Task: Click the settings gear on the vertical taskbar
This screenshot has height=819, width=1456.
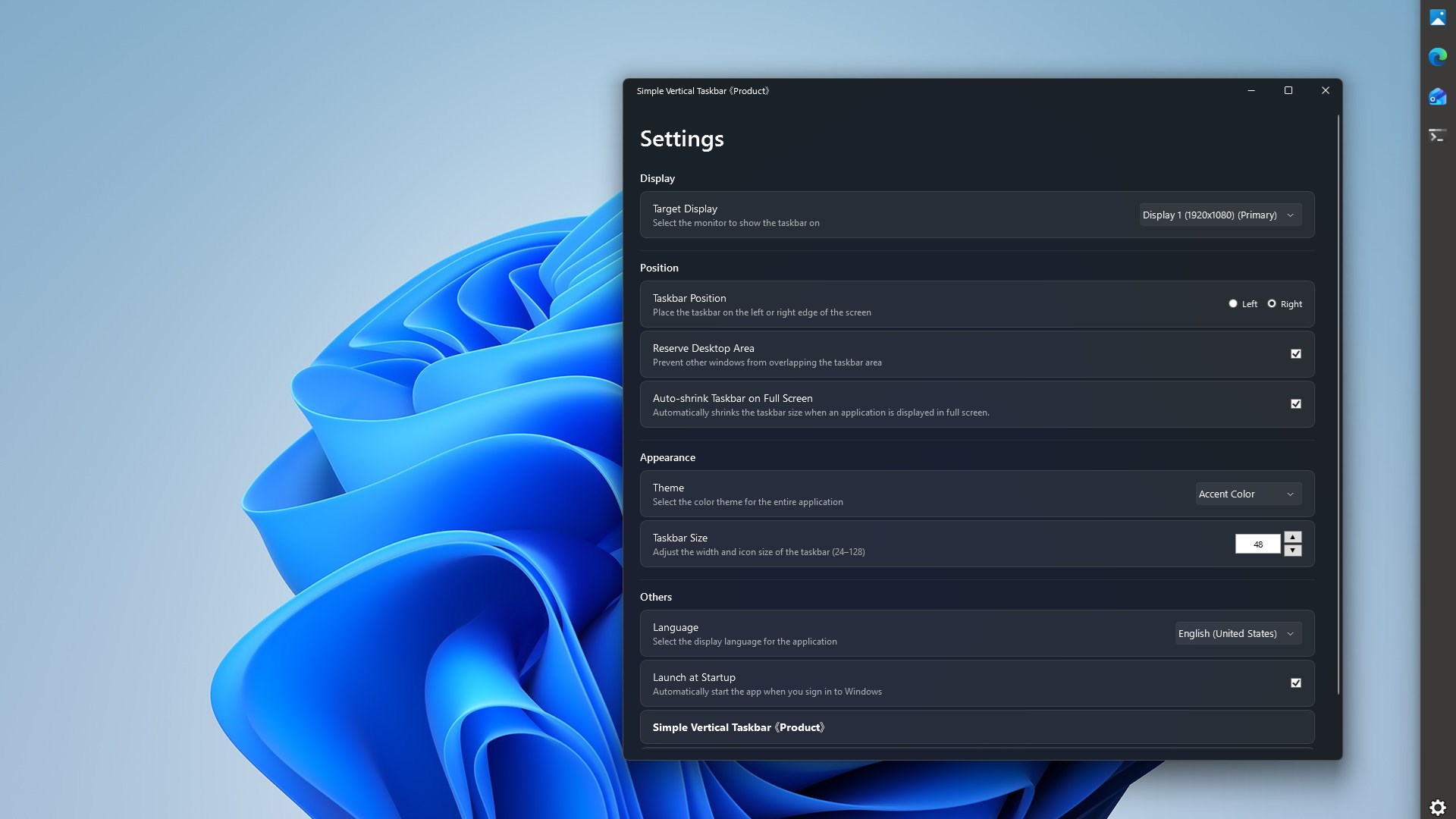Action: 1438,807
